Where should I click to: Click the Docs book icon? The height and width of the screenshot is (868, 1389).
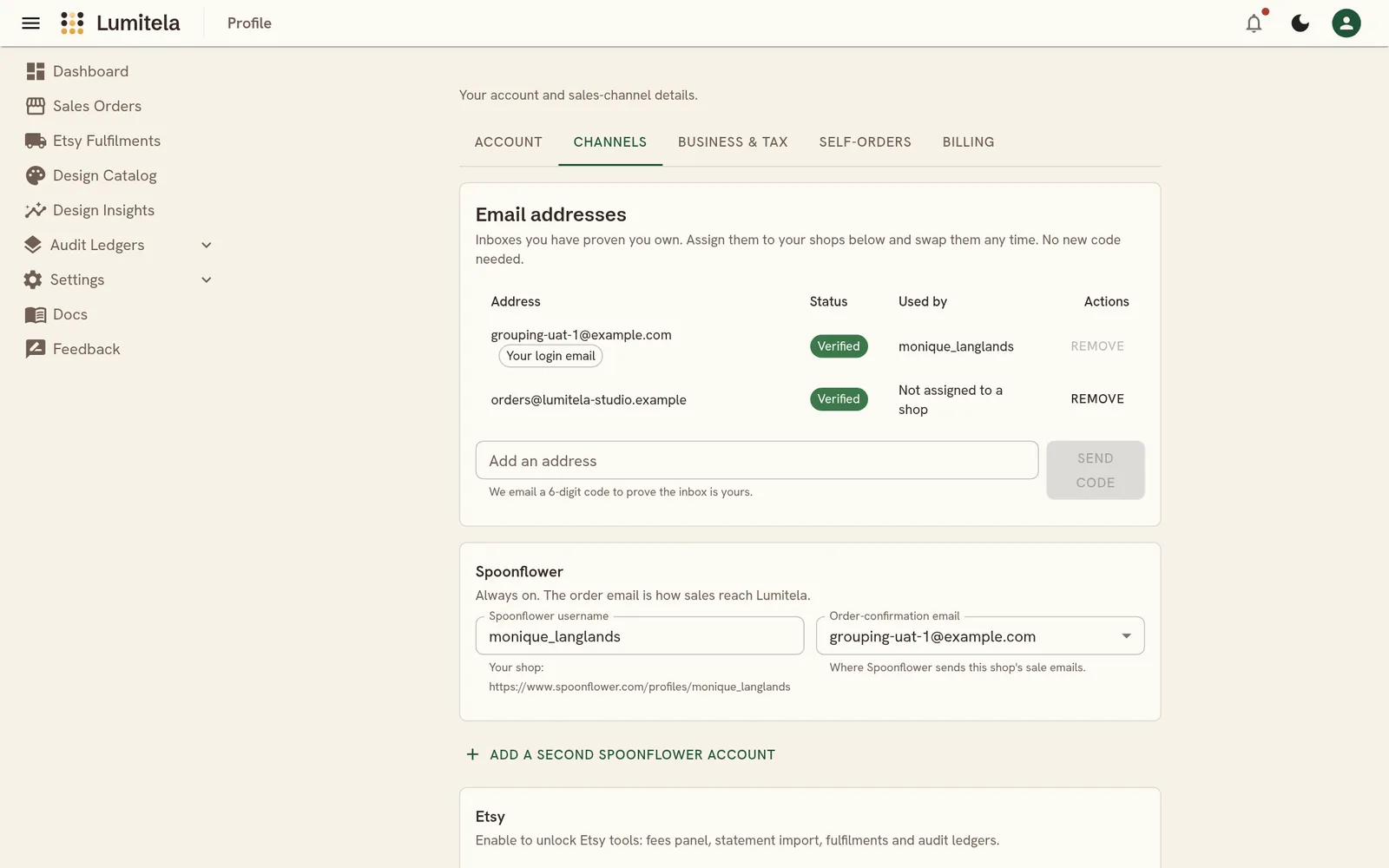pyautogui.click(x=36, y=314)
